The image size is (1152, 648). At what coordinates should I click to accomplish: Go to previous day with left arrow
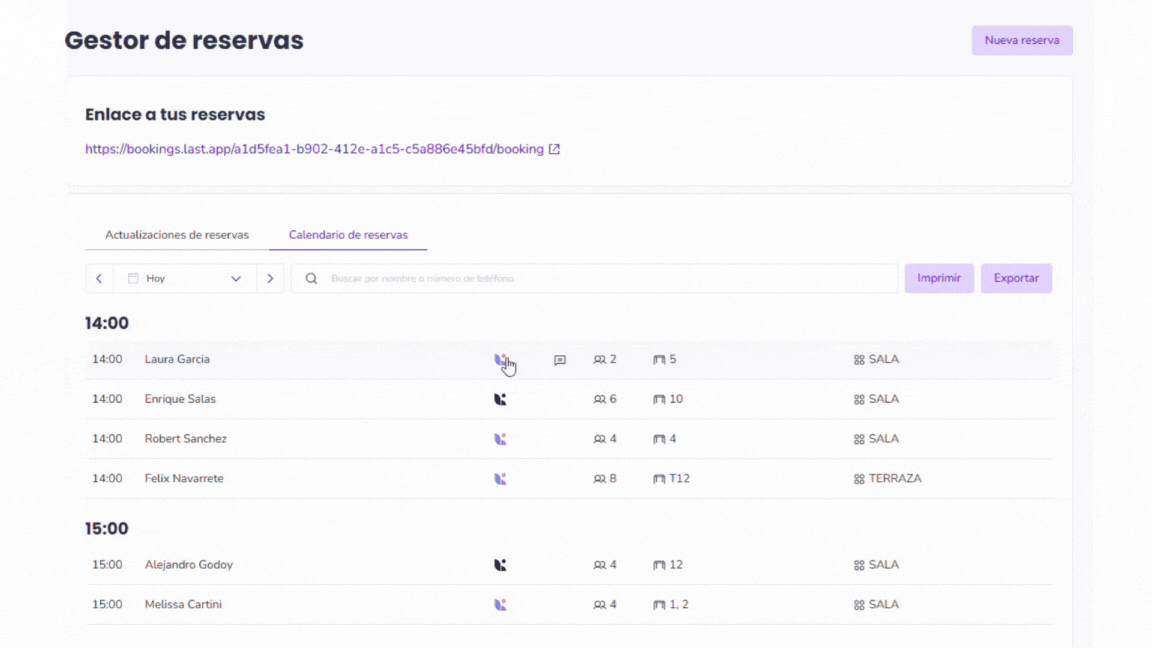[x=99, y=279]
